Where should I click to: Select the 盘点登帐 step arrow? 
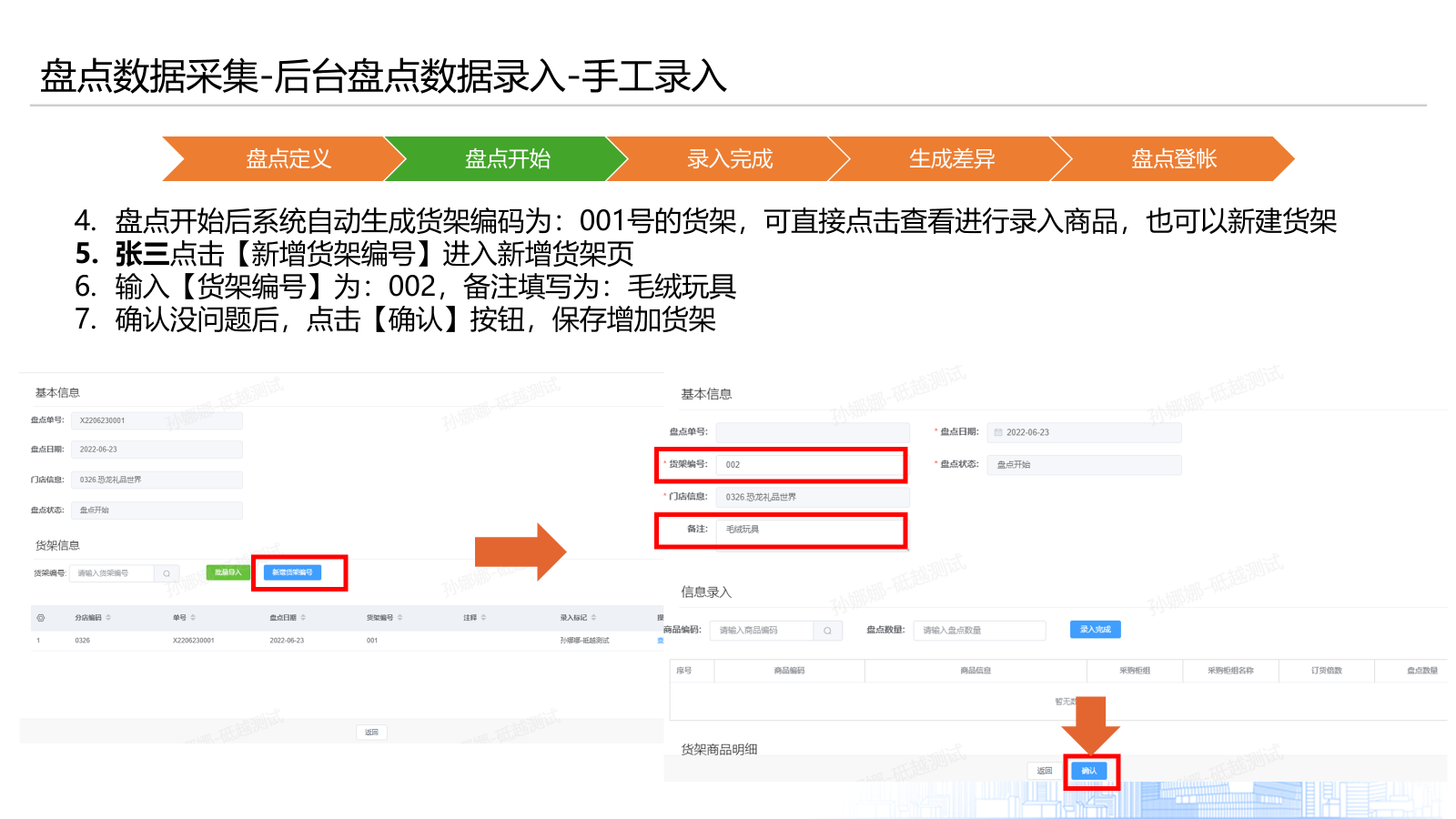[x=1172, y=159]
